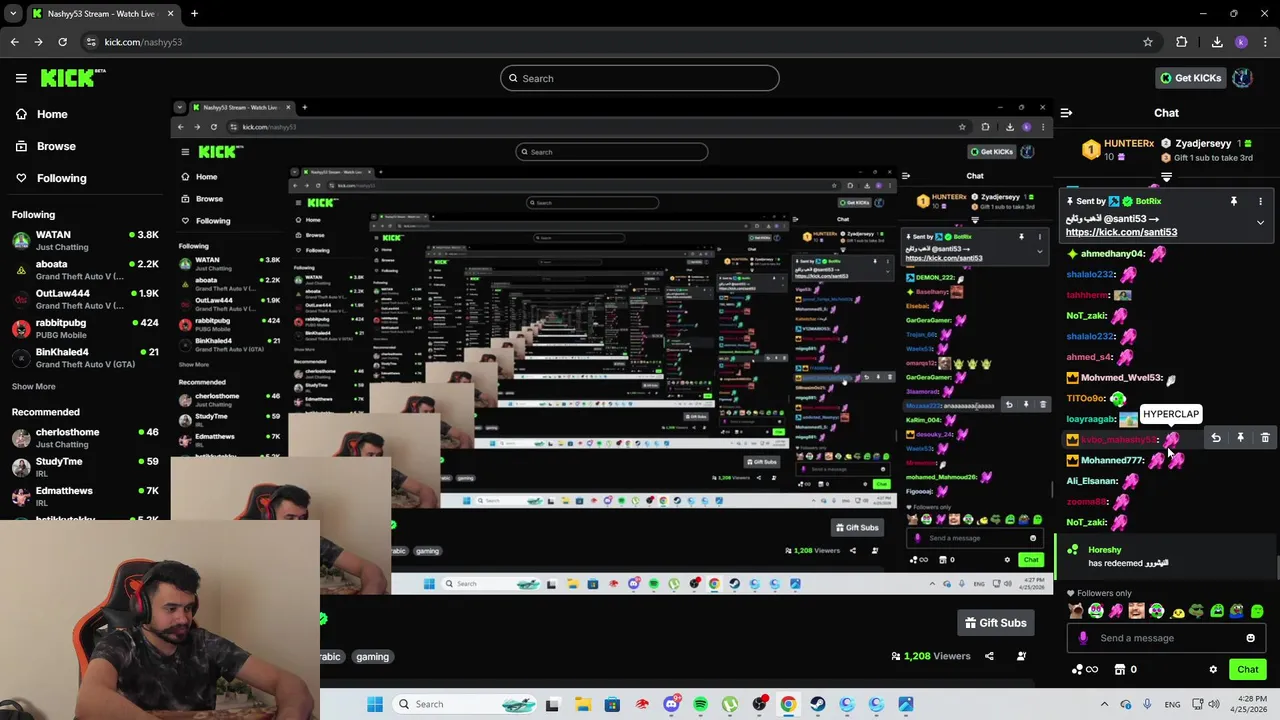This screenshot has height=720, width=1280.
Task: Click username Mohanned777 in chat
Action: coord(1112,461)
